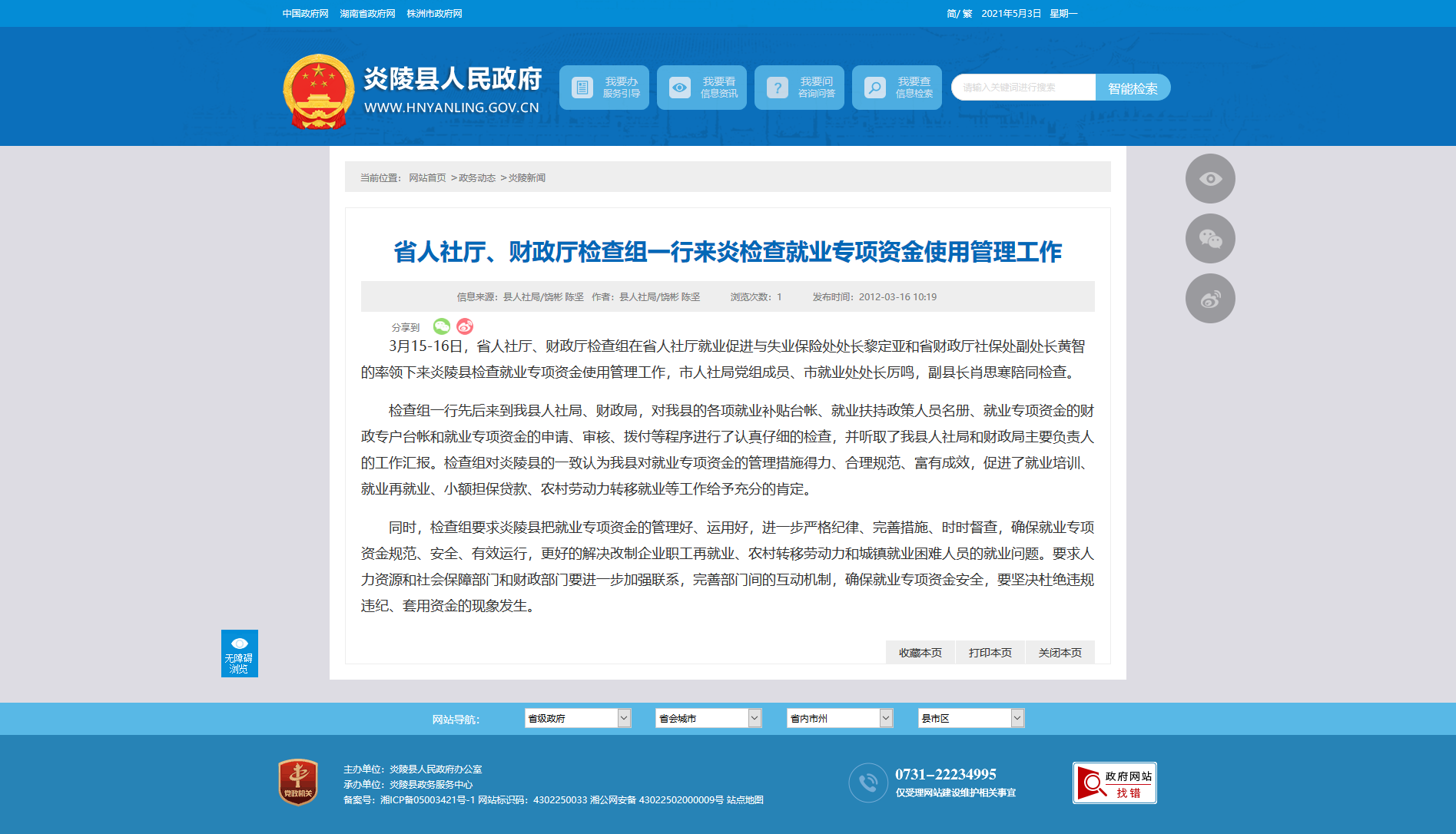
Task: Open the 我要问 咨询问答 menu
Action: (x=799, y=88)
